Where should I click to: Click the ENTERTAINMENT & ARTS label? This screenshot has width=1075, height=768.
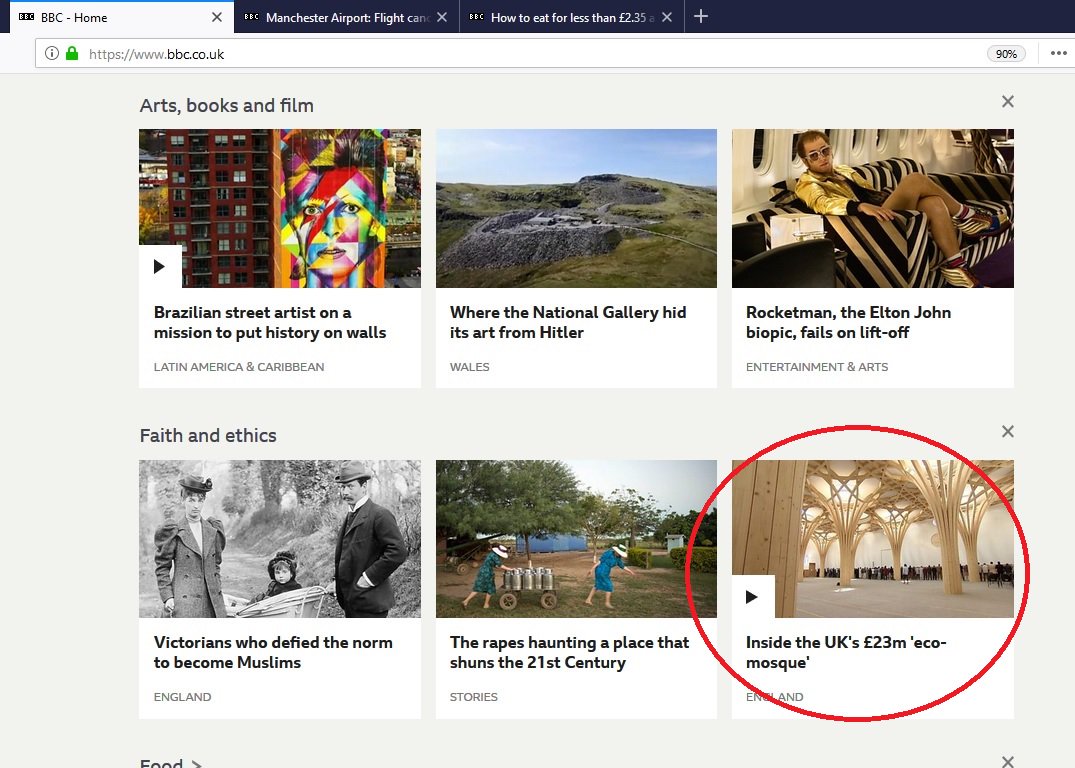(817, 367)
